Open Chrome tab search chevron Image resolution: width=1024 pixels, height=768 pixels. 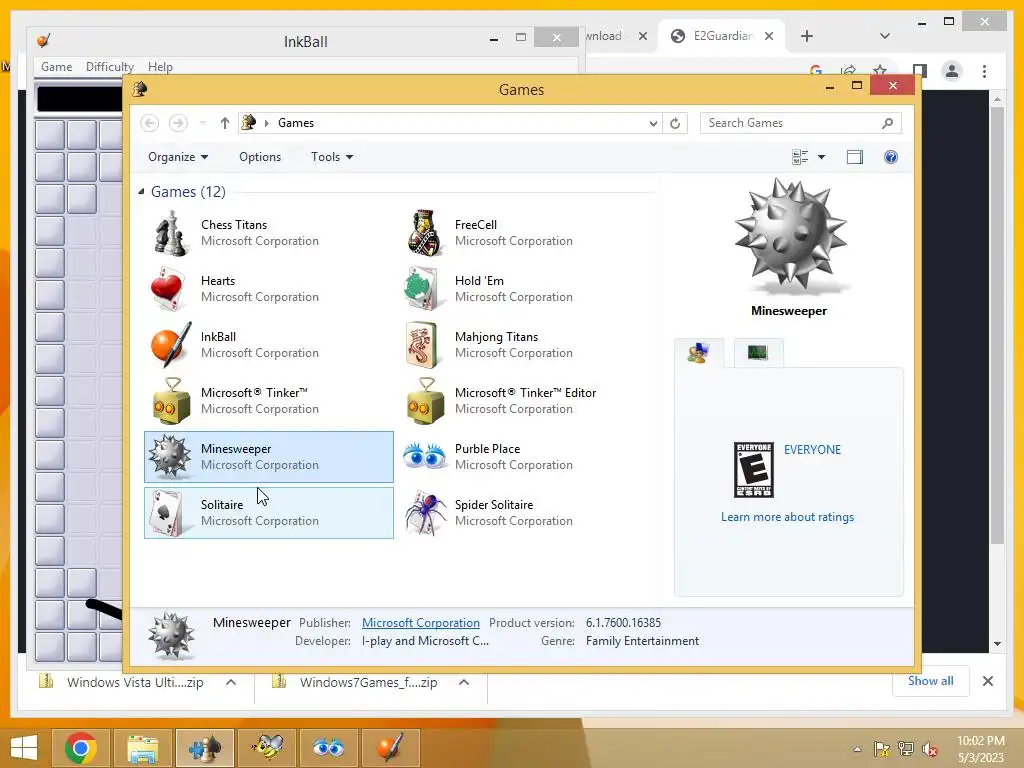tap(885, 36)
